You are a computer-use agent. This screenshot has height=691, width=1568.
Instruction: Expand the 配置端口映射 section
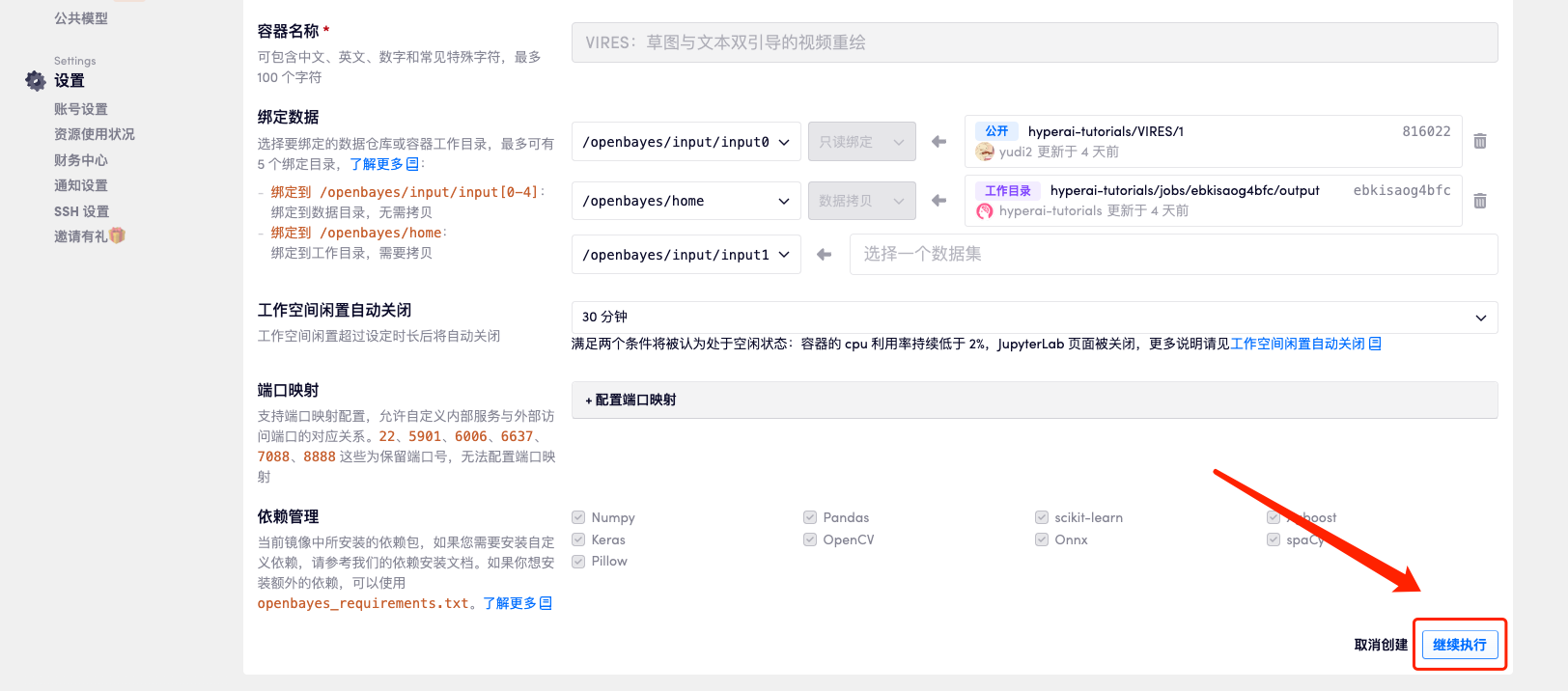coord(631,400)
